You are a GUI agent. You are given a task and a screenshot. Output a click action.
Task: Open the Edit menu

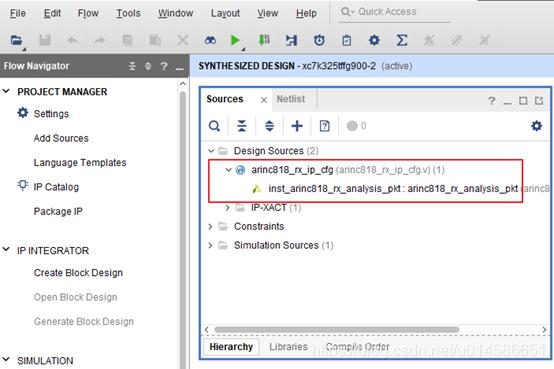(x=52, y=13)
